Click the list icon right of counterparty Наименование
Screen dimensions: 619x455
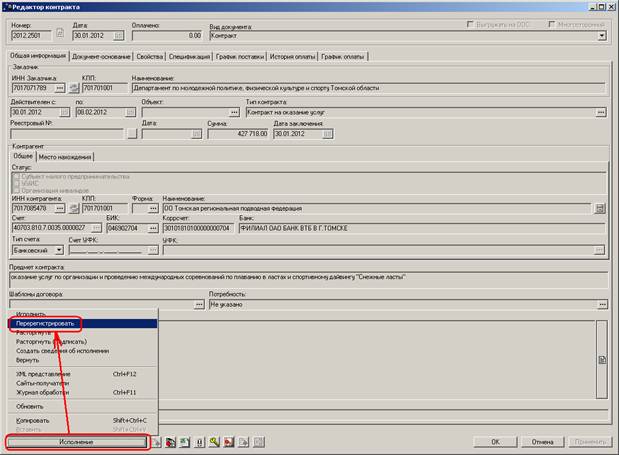[x=600, y=209]
